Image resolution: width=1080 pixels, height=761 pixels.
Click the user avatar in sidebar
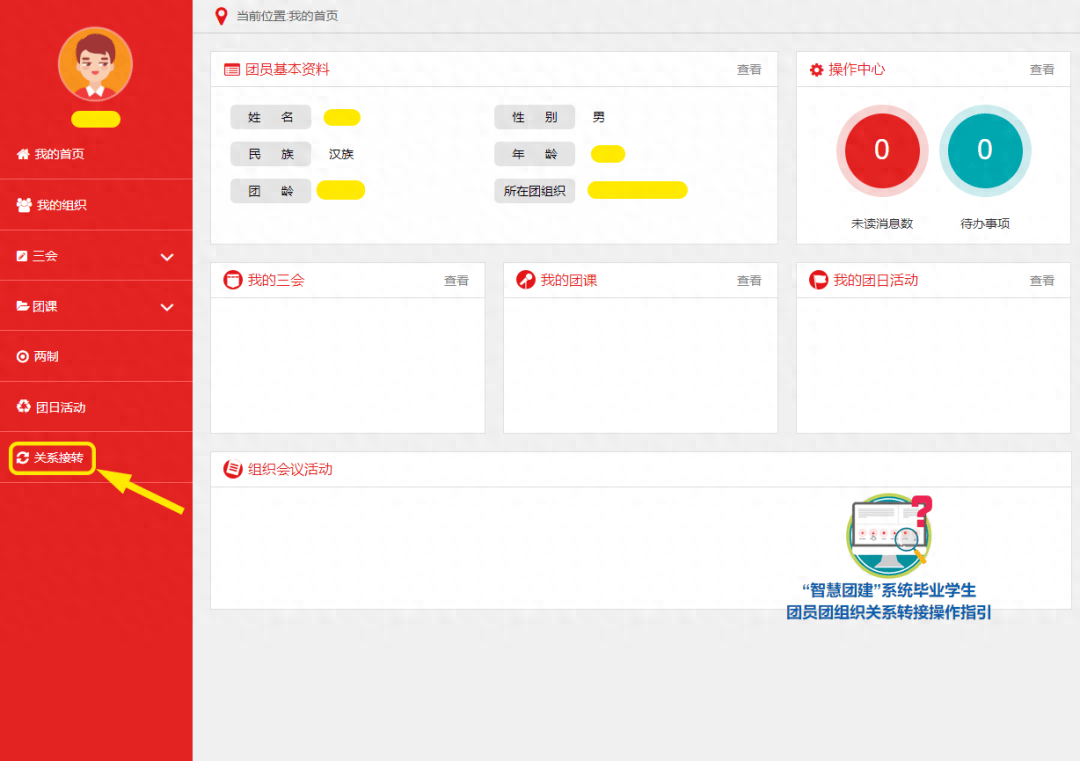[x=95, y=64]
